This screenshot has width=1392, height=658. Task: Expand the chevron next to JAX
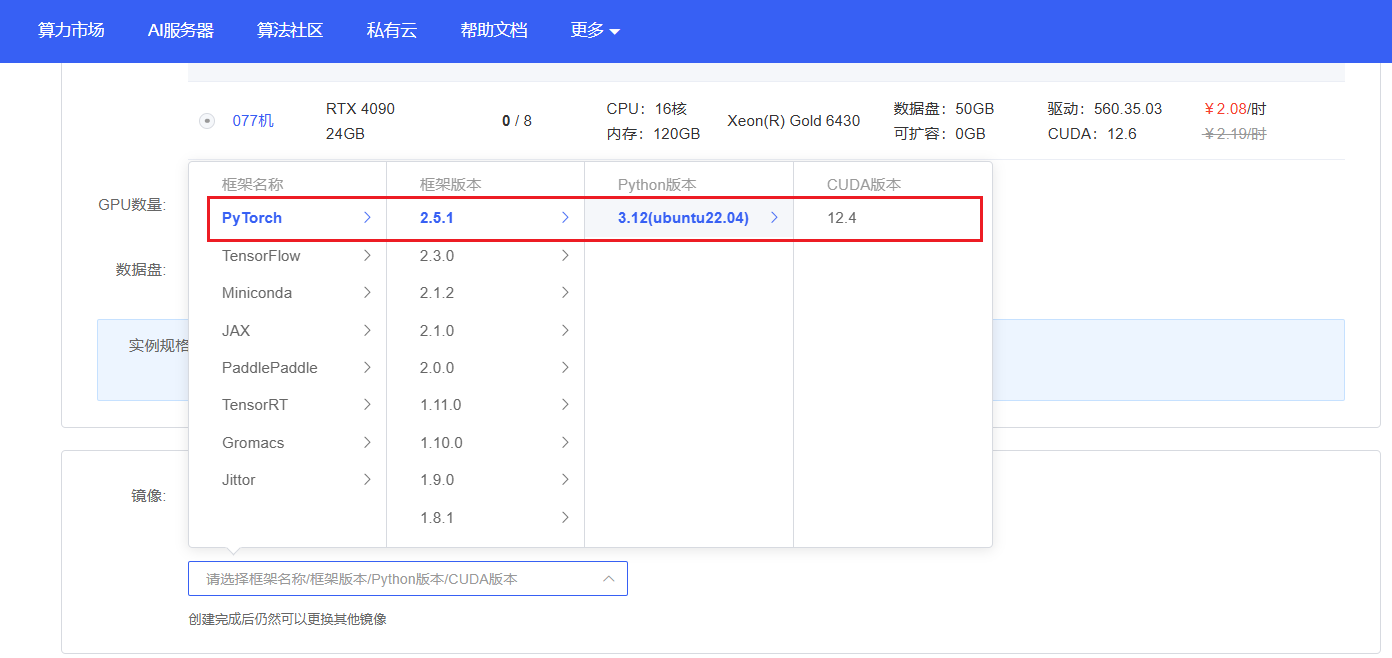click(x=367, y=331)
